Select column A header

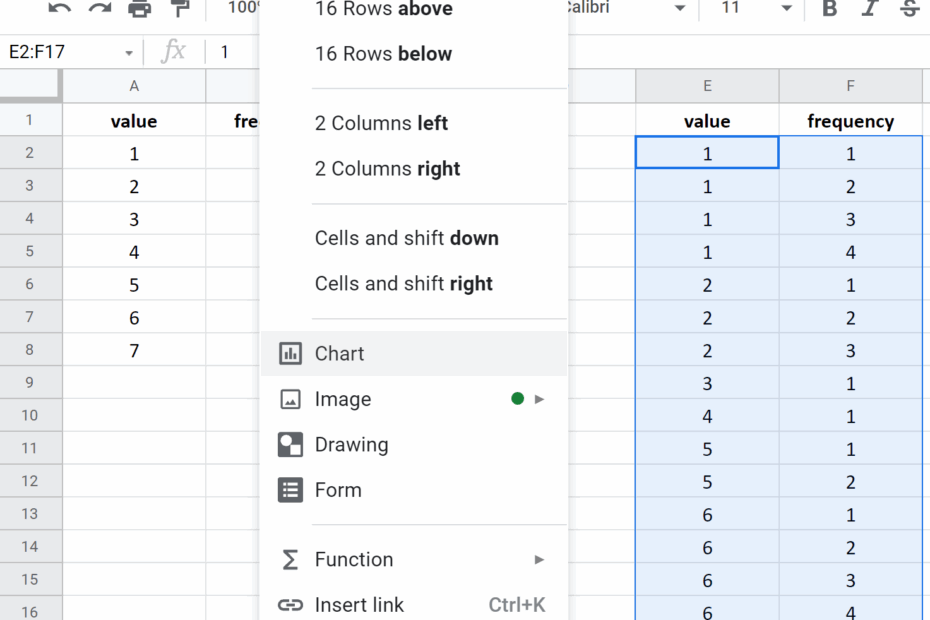coord(134,86)
